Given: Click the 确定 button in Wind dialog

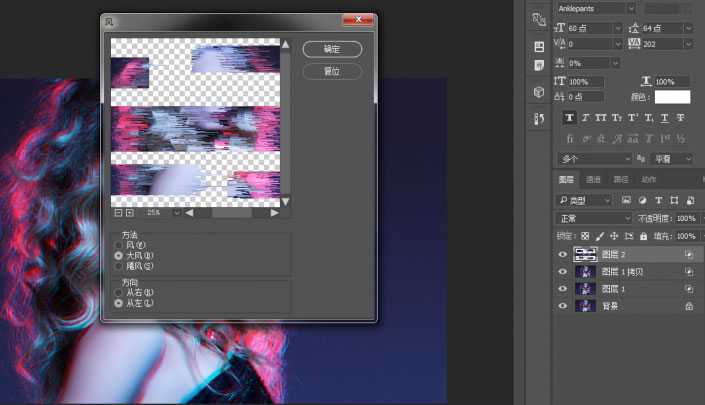Looking at the screenshot, I should pos(331,49).
